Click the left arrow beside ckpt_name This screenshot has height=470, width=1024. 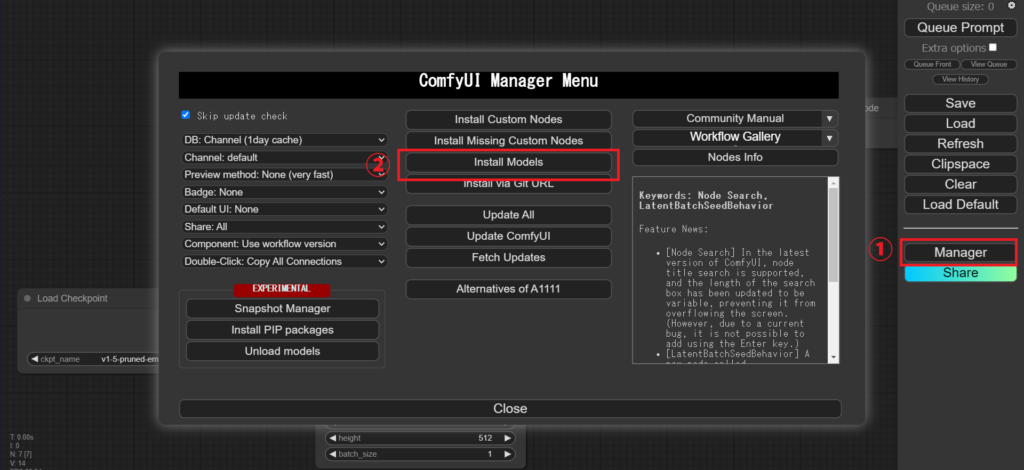coord(35,359)
